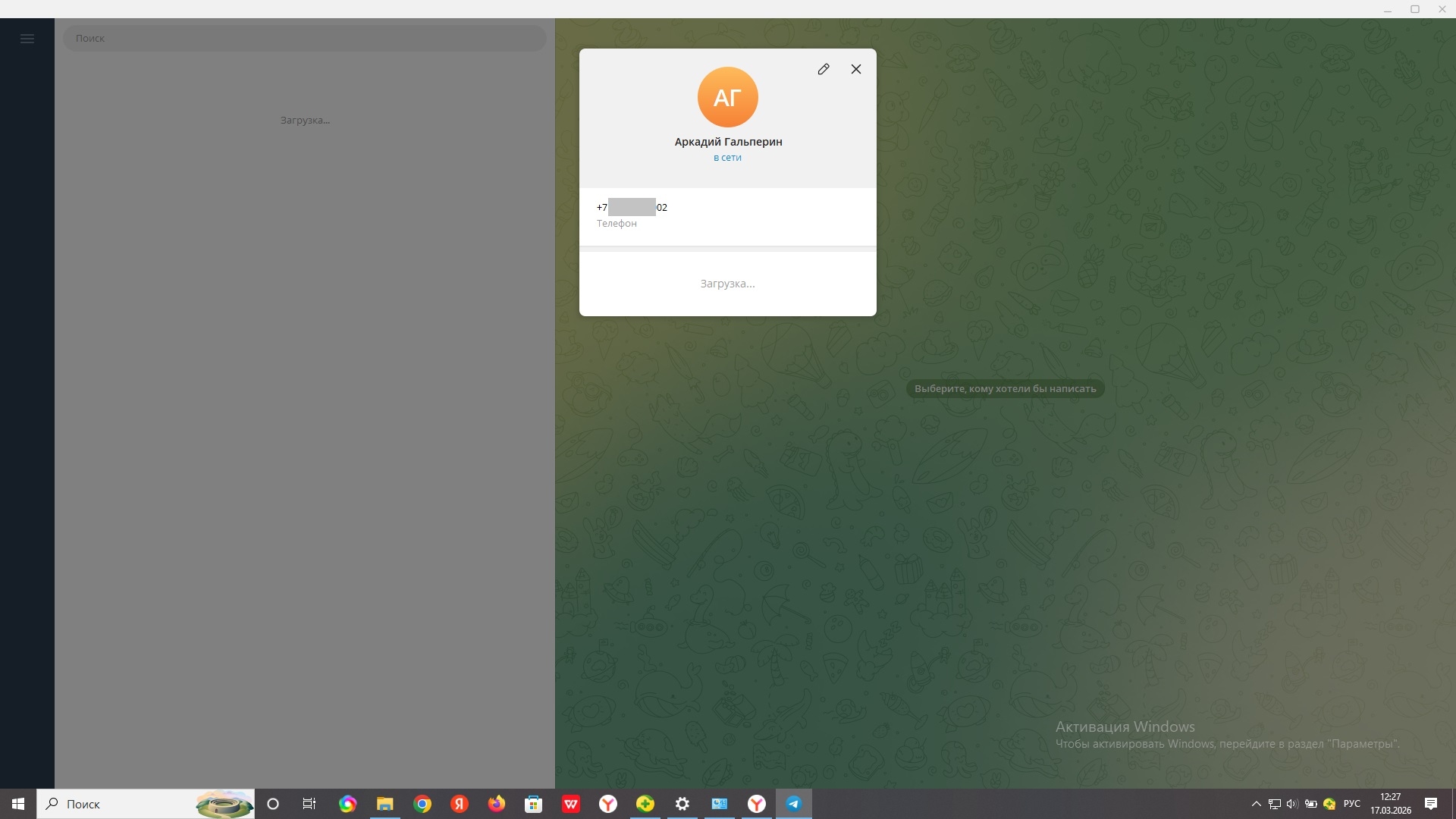Image resolution: width=1456 pixels, height=819 pixels.
Task: Expand hidden system tray icons
Action: pos(1256,804)
